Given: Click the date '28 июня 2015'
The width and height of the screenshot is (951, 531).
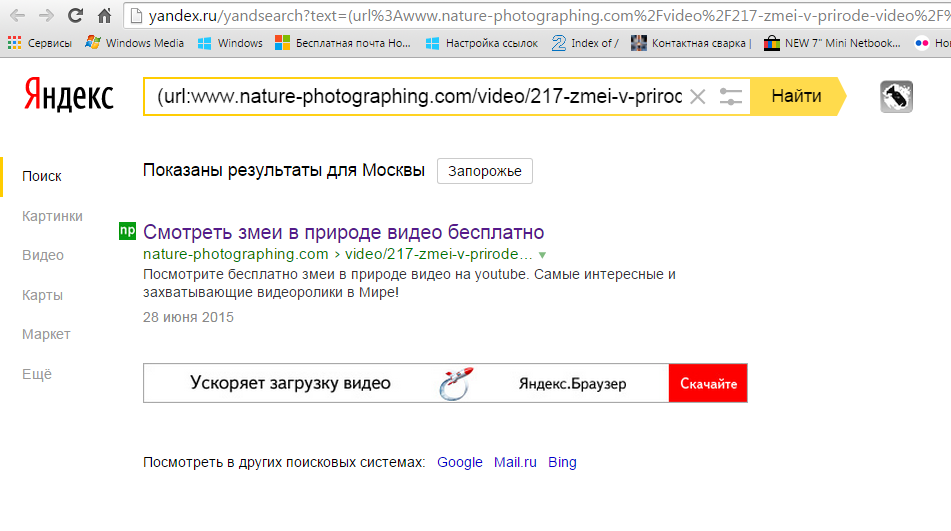Looking at the screenshot, I should [x=188, y=317].
